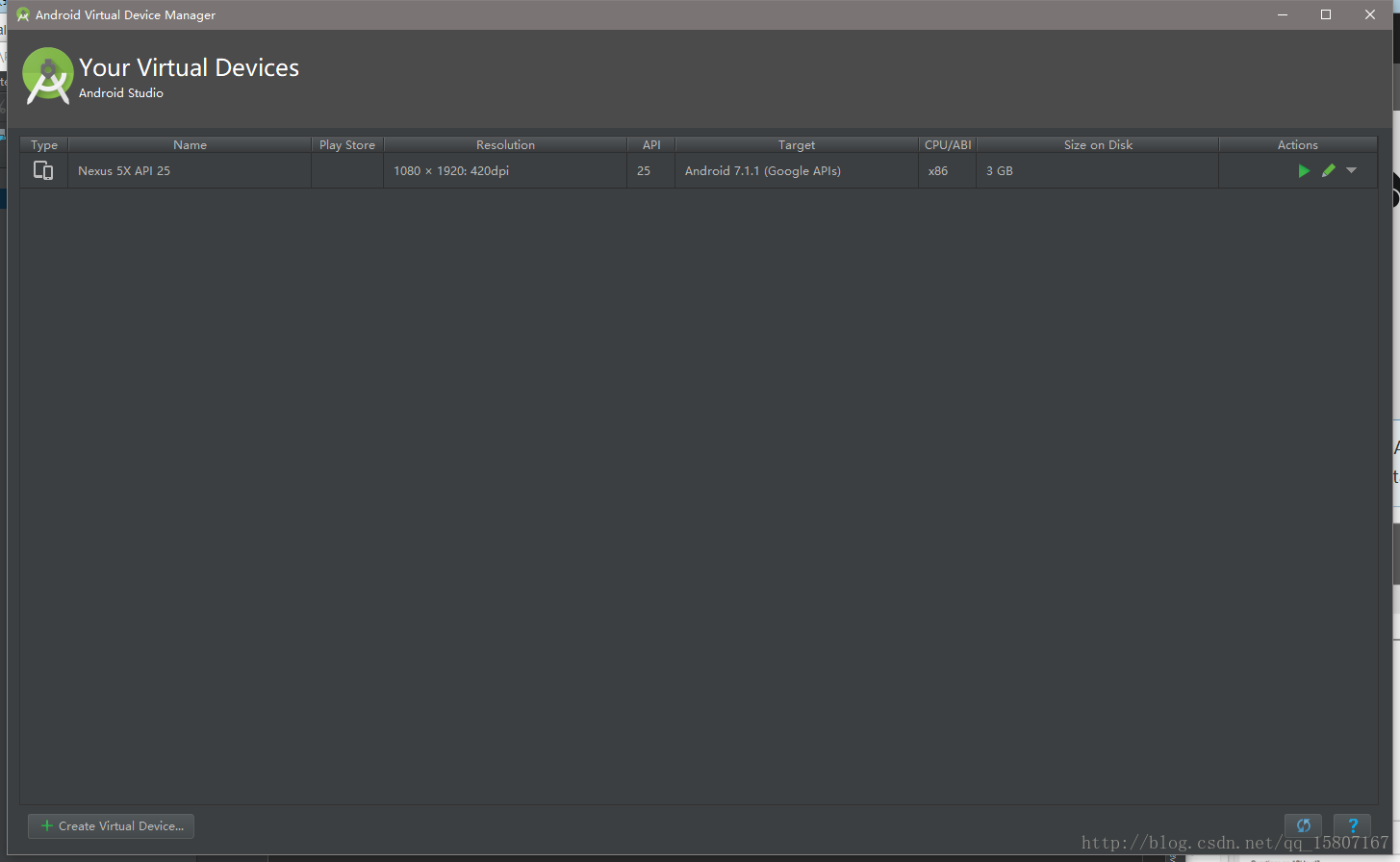1400x862 pixels.
Task: Refresh the virtual devices list
Action: (x=1303, y=825)
